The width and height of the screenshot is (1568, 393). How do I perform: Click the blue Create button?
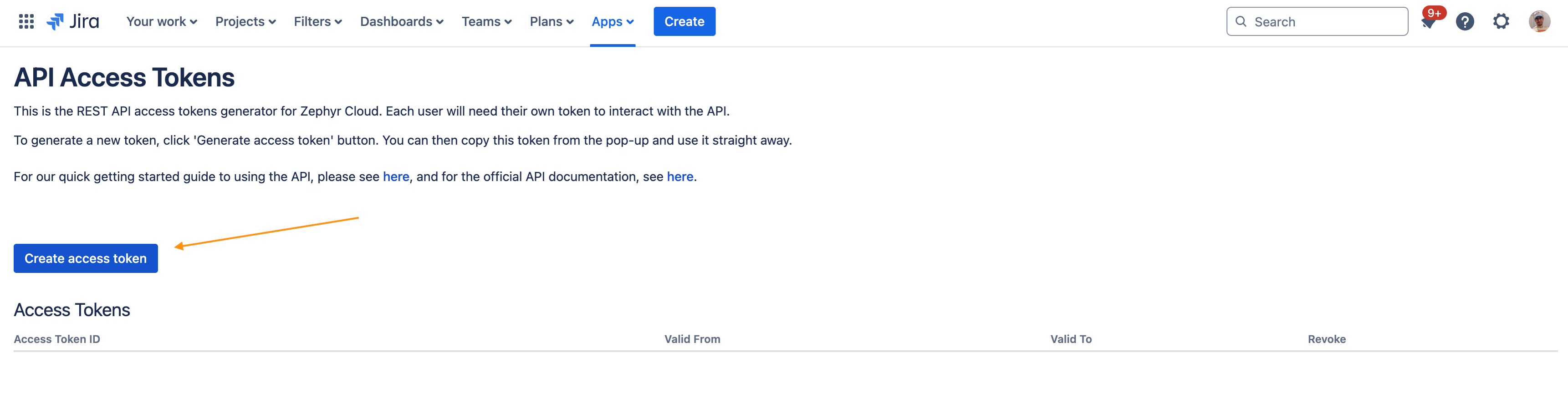click(x=684, y=22)
